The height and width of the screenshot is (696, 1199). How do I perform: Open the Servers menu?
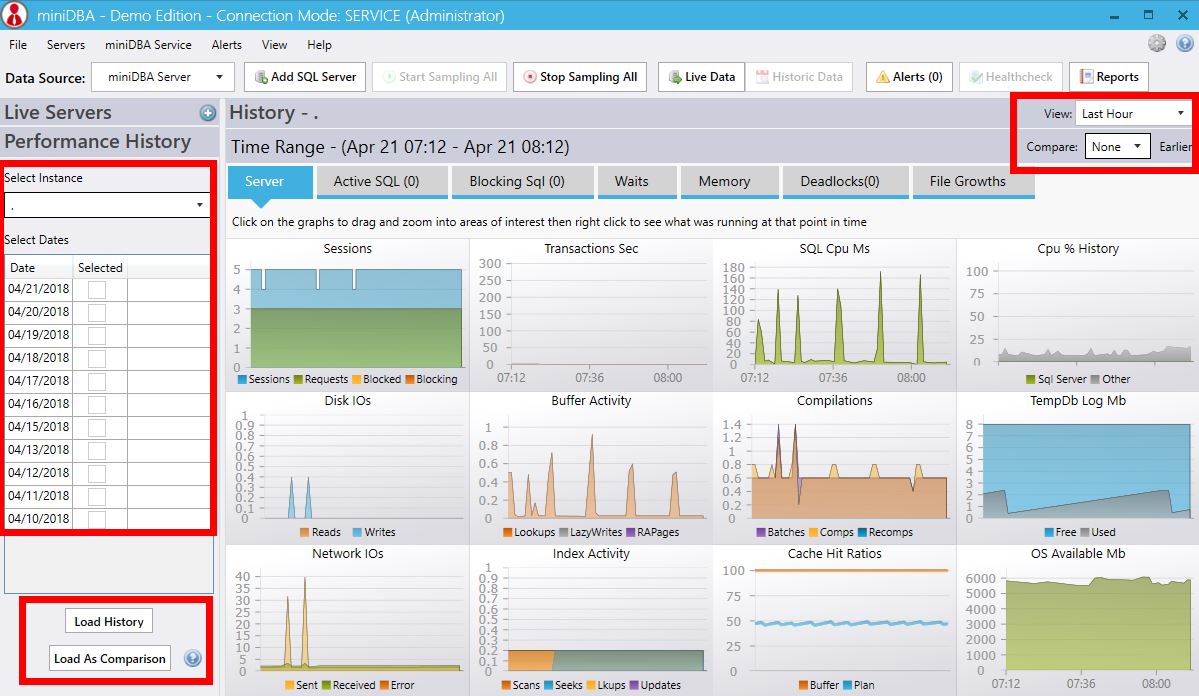point(66,44)
